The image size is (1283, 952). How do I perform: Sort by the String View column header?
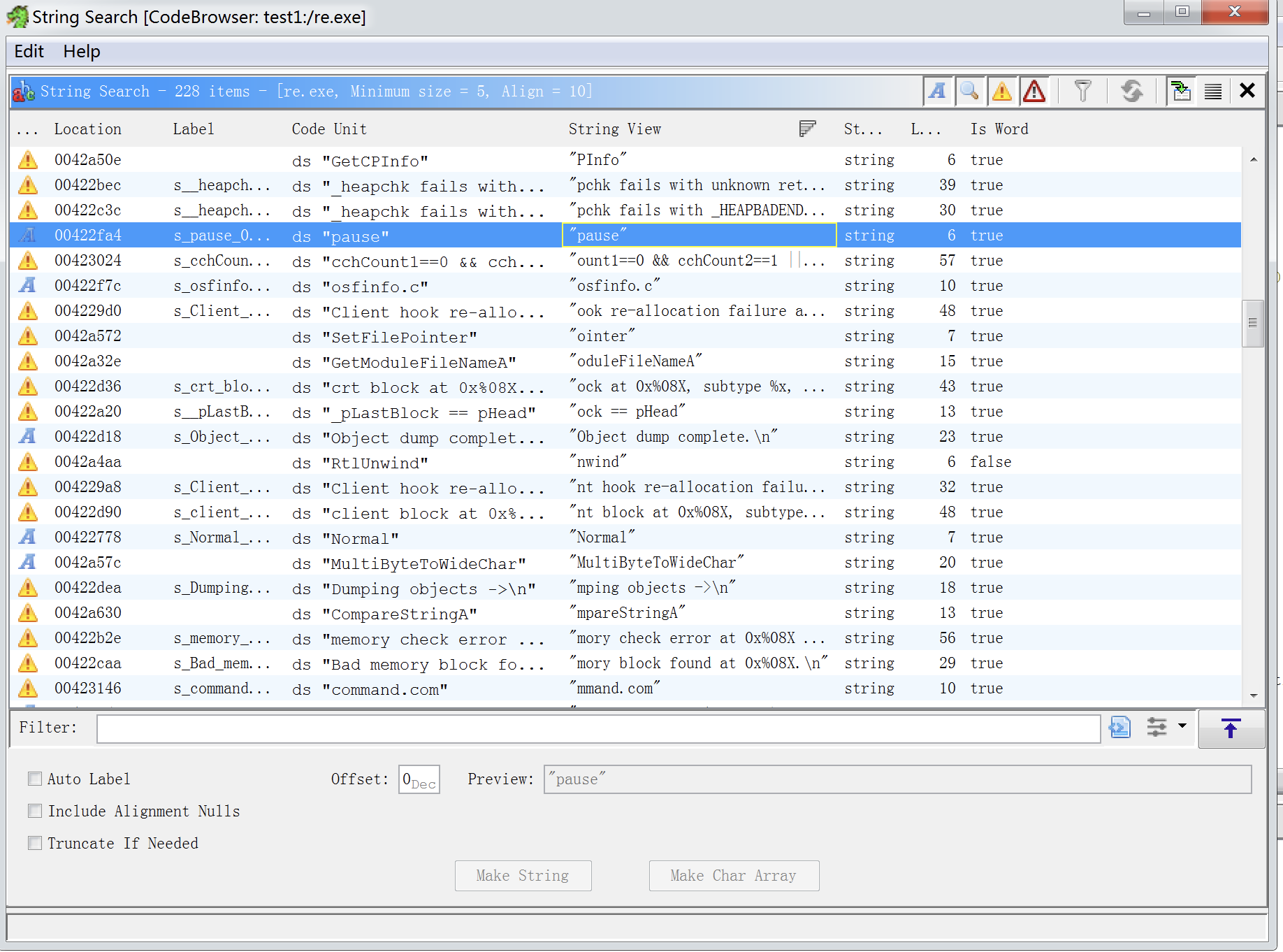click(x=615, y=129)
